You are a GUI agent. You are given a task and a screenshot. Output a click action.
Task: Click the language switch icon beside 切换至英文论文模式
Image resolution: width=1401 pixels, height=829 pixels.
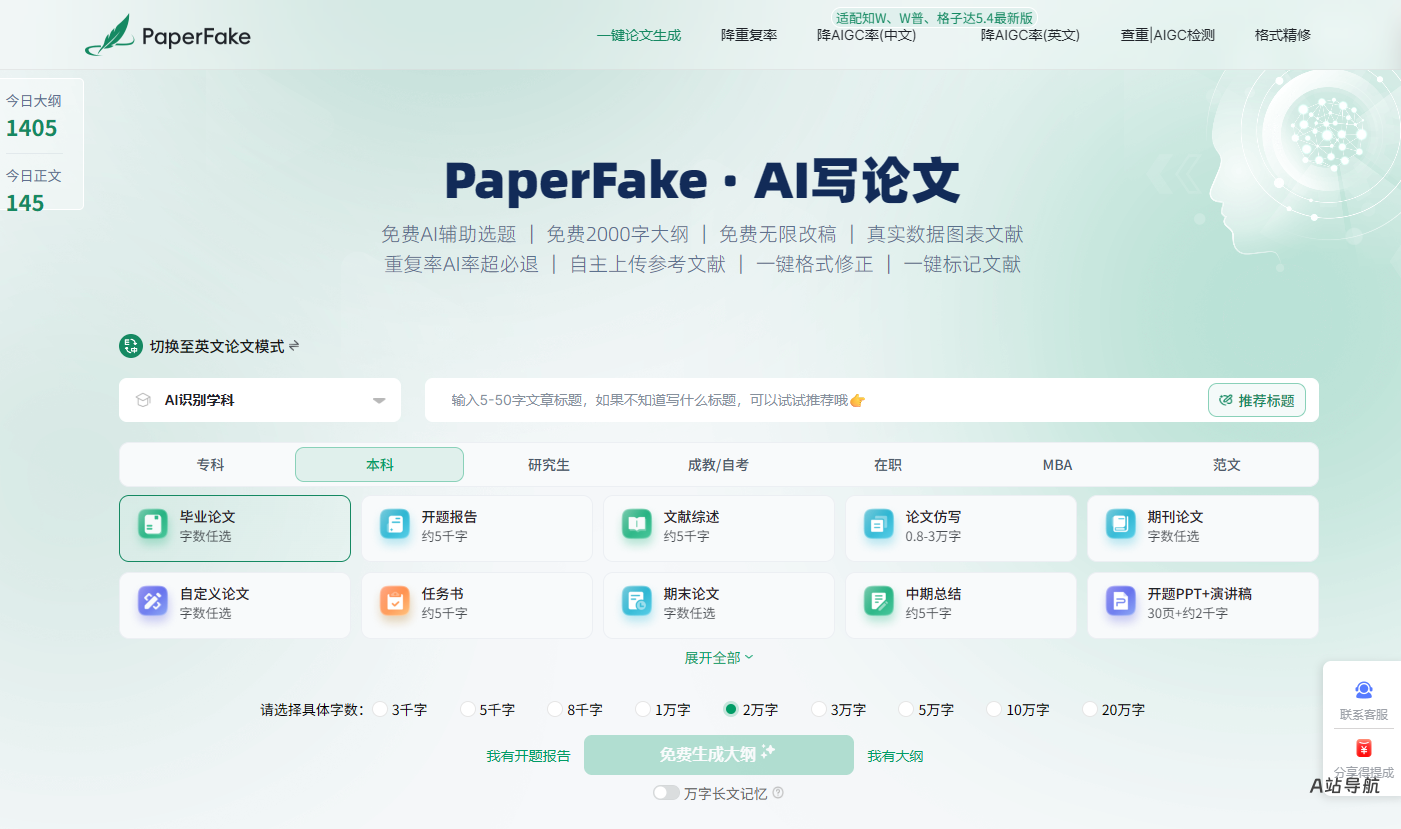(131, 346)
